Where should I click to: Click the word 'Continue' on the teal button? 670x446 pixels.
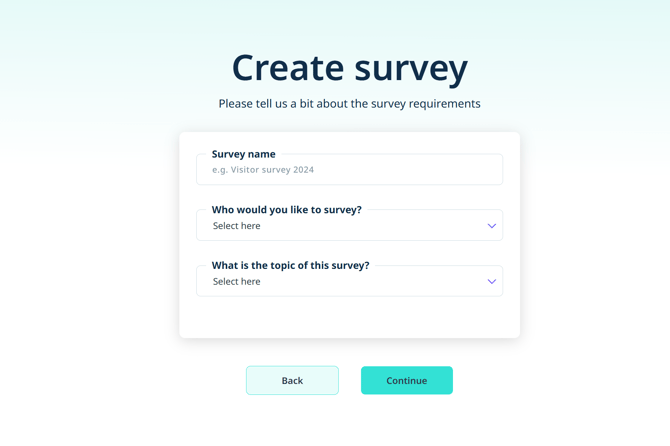[406, 380]
